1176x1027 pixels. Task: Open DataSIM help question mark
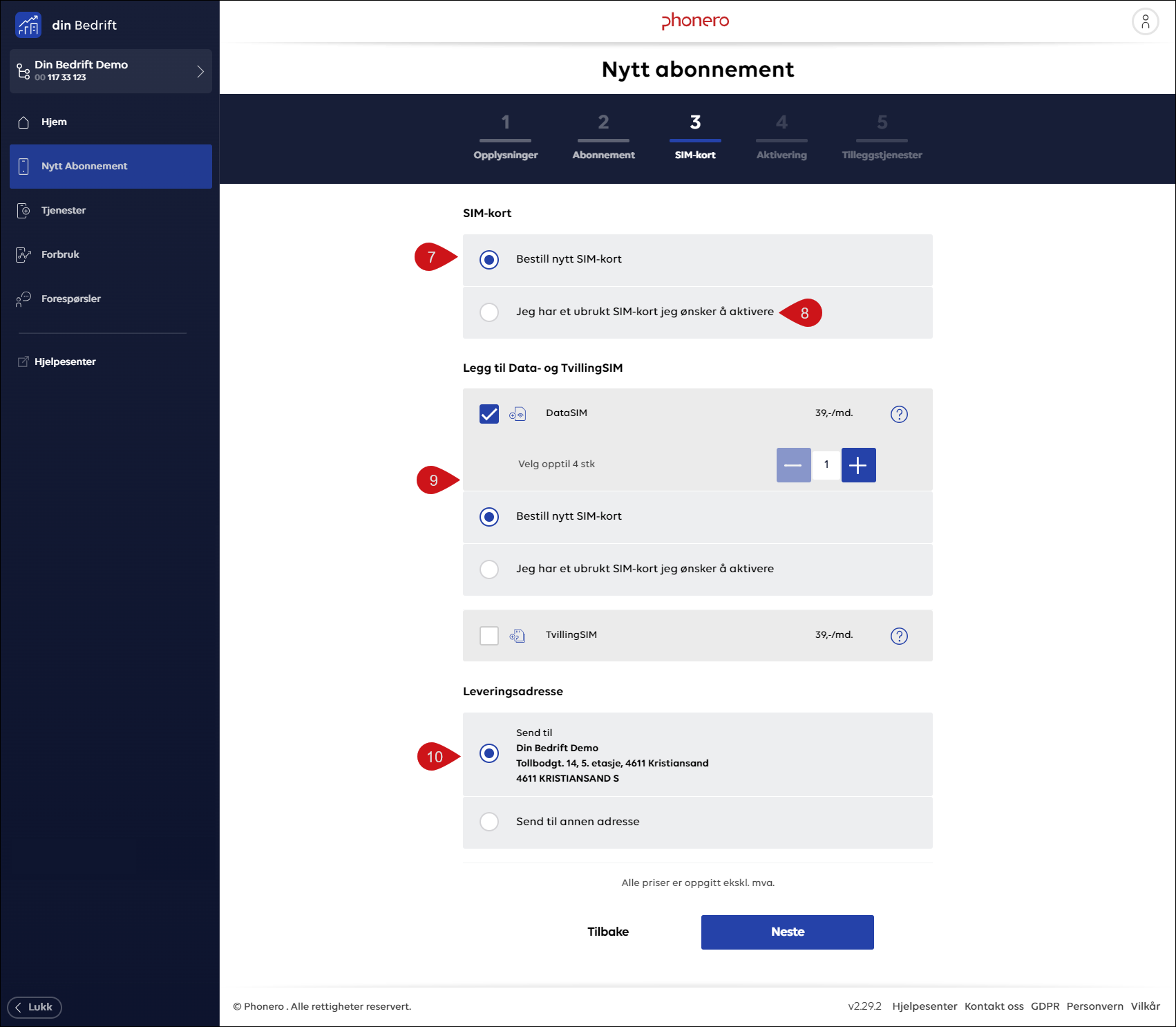(x=899, y=414)
